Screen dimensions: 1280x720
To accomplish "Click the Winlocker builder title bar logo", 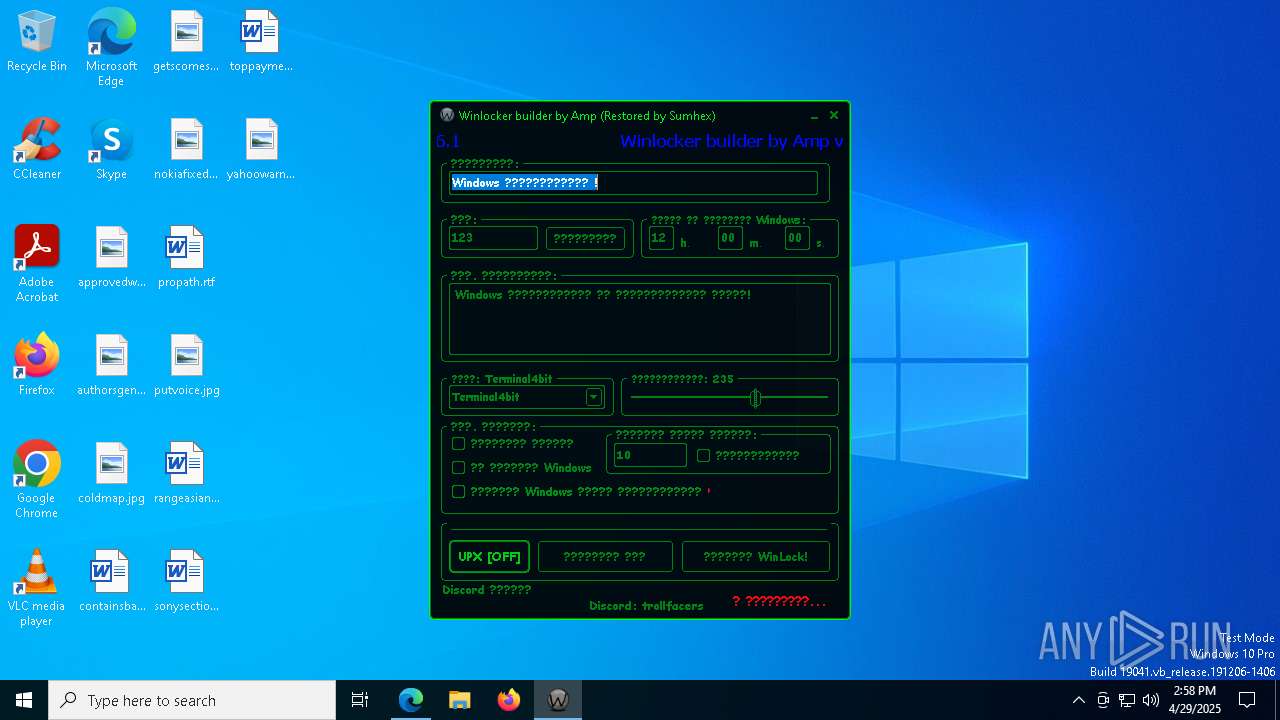I will (447, 115).
